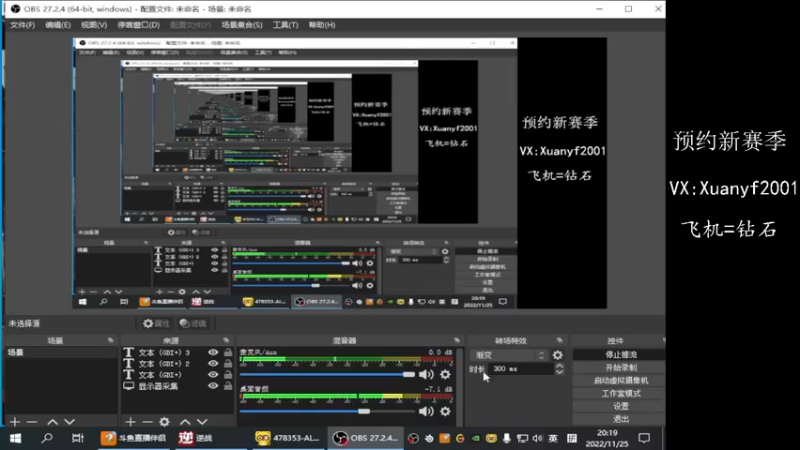Viewport: 800px width, 450px height.
Task: Toggle lock for 文本 (GDI+) source
Action: tap(228, 375)
